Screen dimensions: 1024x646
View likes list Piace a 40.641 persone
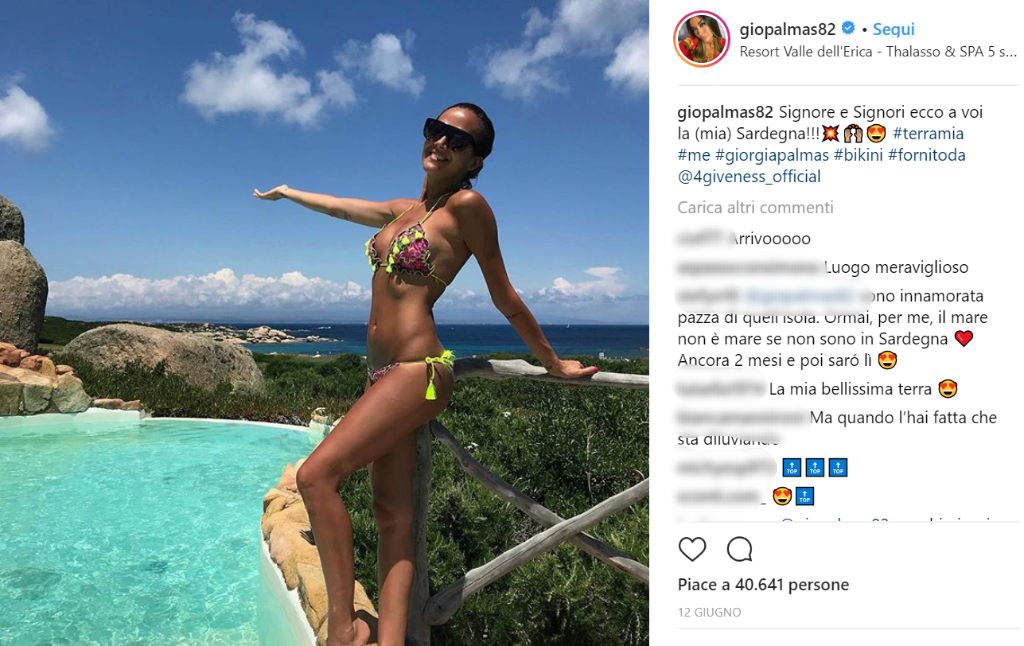[763, 585]
